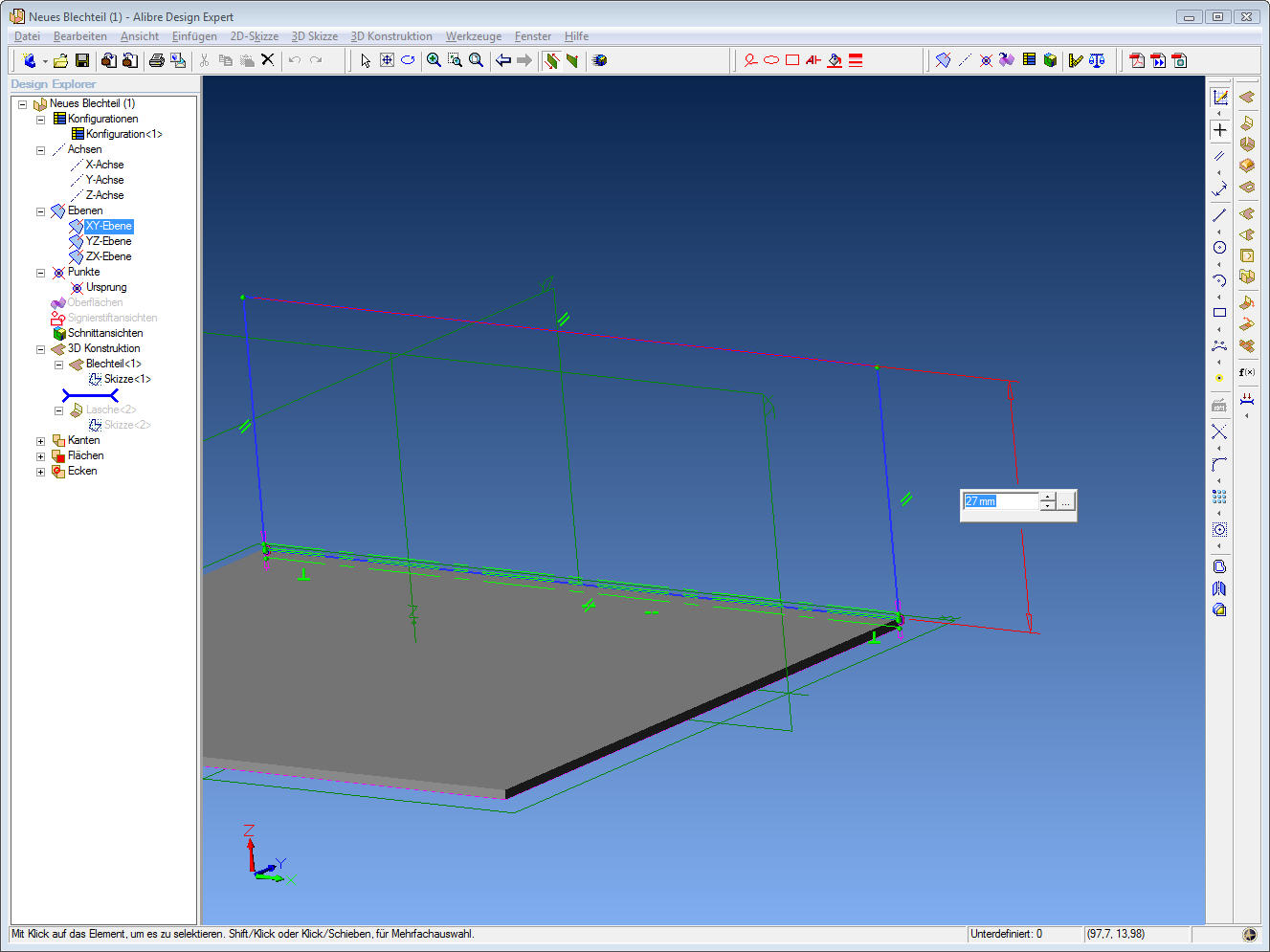Open the 2D-Skizze menu

tap(255, 36)
